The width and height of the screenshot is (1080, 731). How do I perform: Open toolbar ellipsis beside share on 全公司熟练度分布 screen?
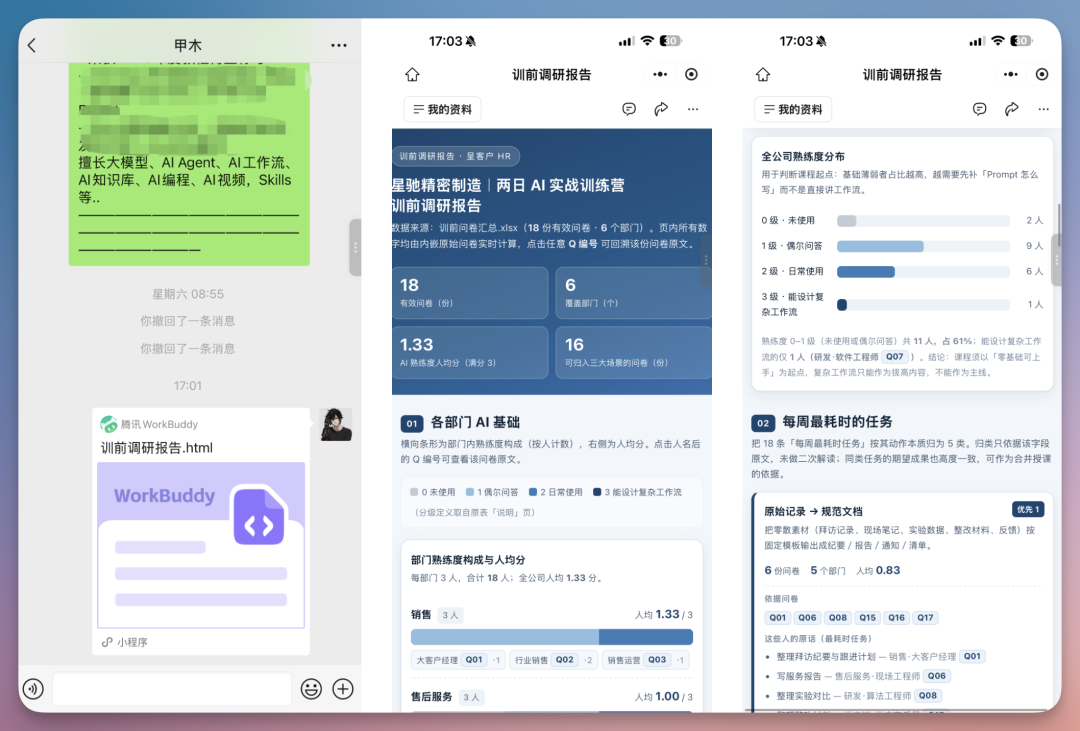pos(1043,109)
